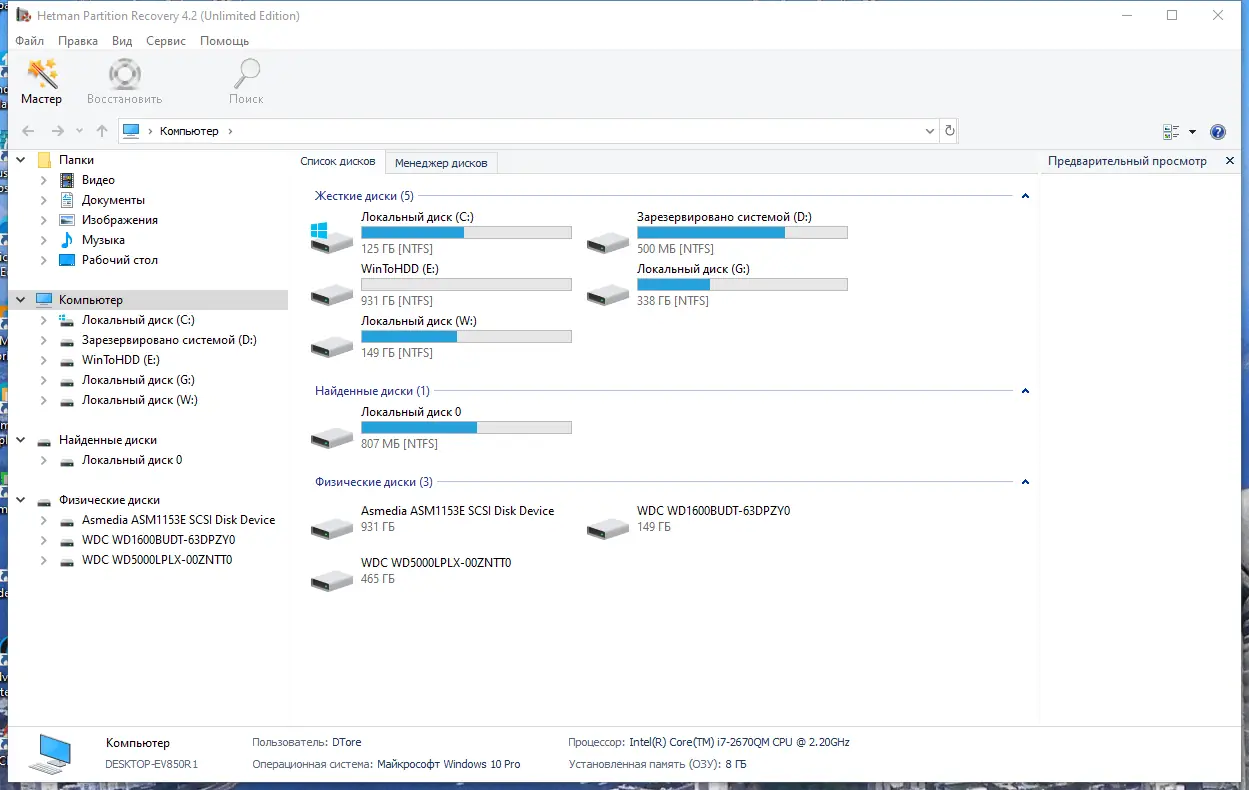This screenshot has width=1249, height=790.
Task: Expand Локальный диск (C:) in the tree
Action: pyautogui.click(x=43, y=320)
